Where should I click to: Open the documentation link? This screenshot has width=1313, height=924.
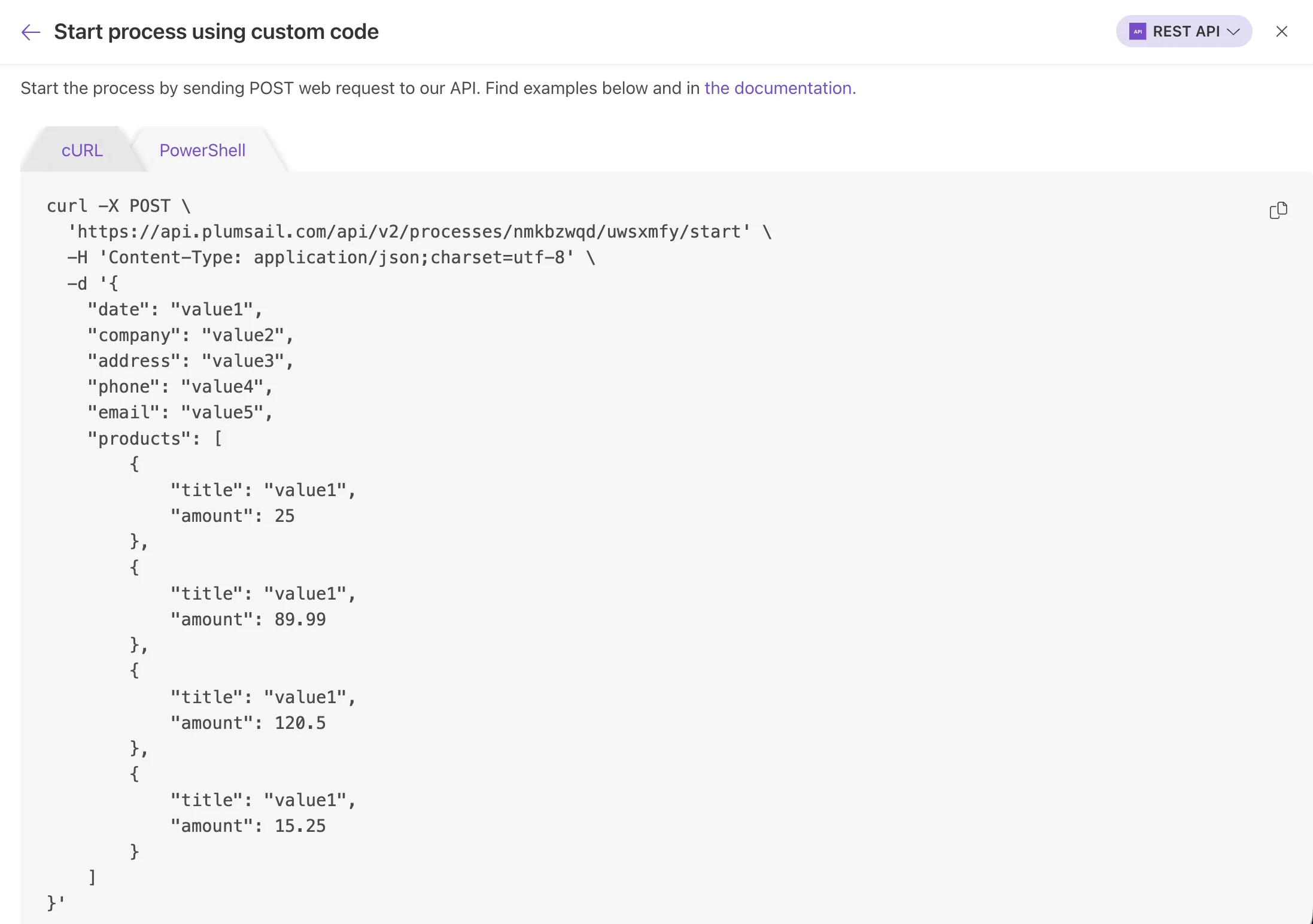(x=779, y=88)
